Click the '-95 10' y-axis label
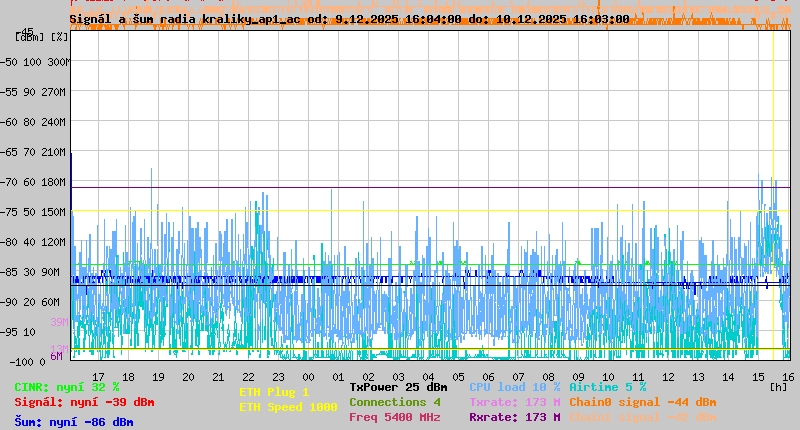 click(x=17, y=332)
